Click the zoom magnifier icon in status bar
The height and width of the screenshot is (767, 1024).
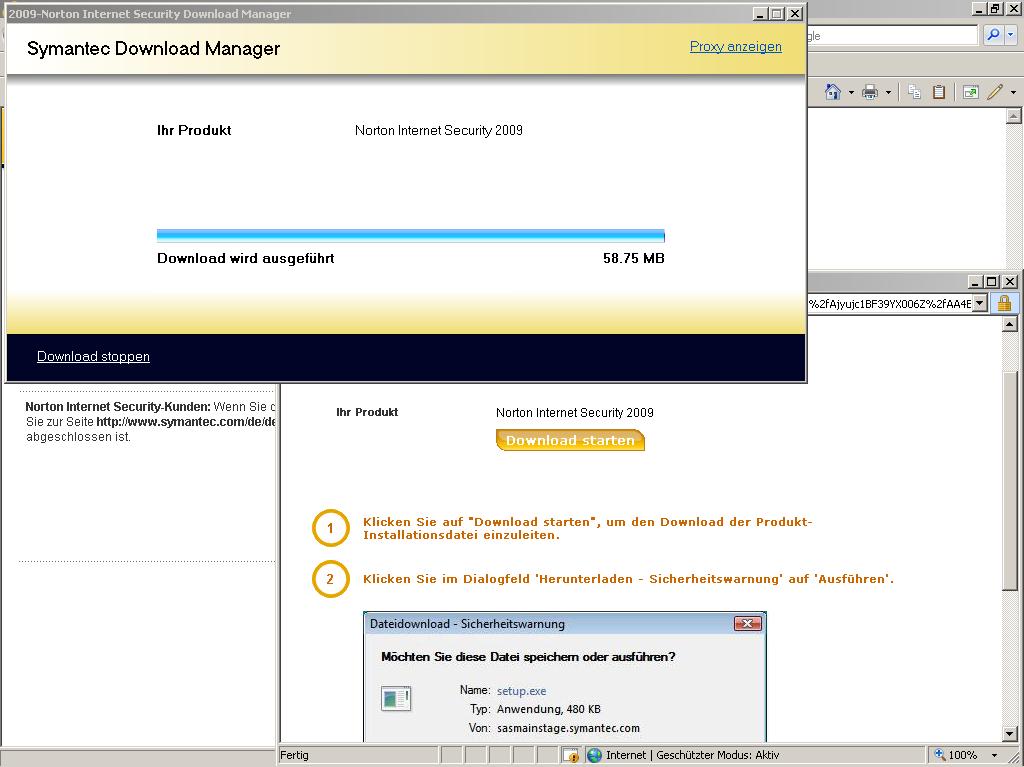coord(940,755)
